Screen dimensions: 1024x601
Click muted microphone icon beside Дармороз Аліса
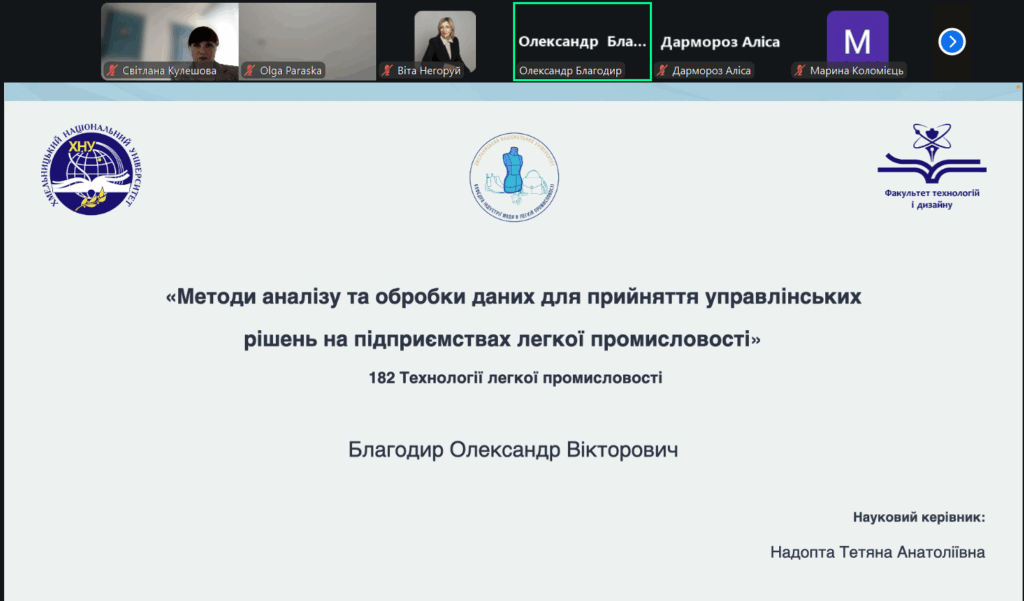(x=662, y=71)
